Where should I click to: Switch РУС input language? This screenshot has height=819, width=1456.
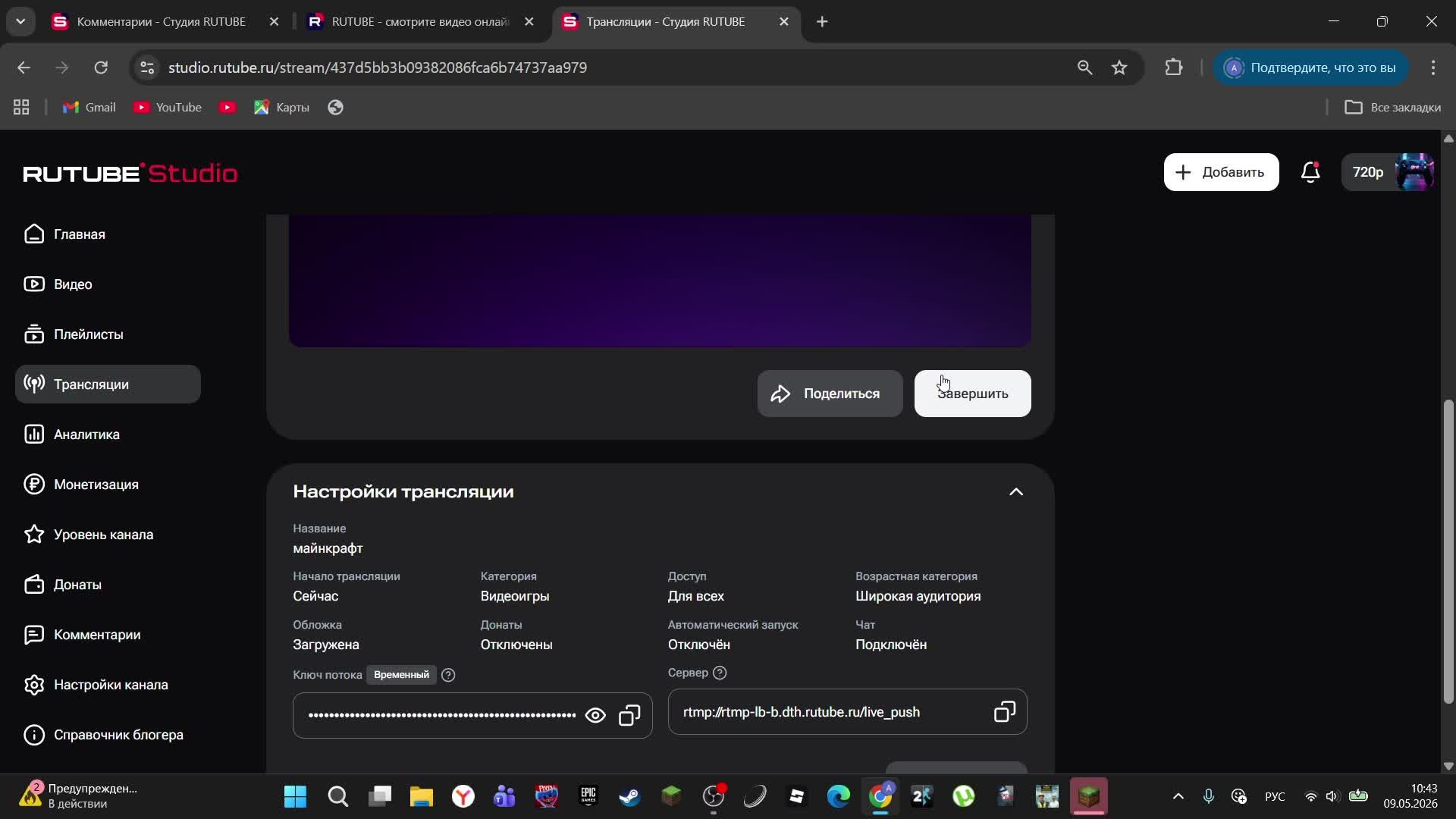[1275, 797]
